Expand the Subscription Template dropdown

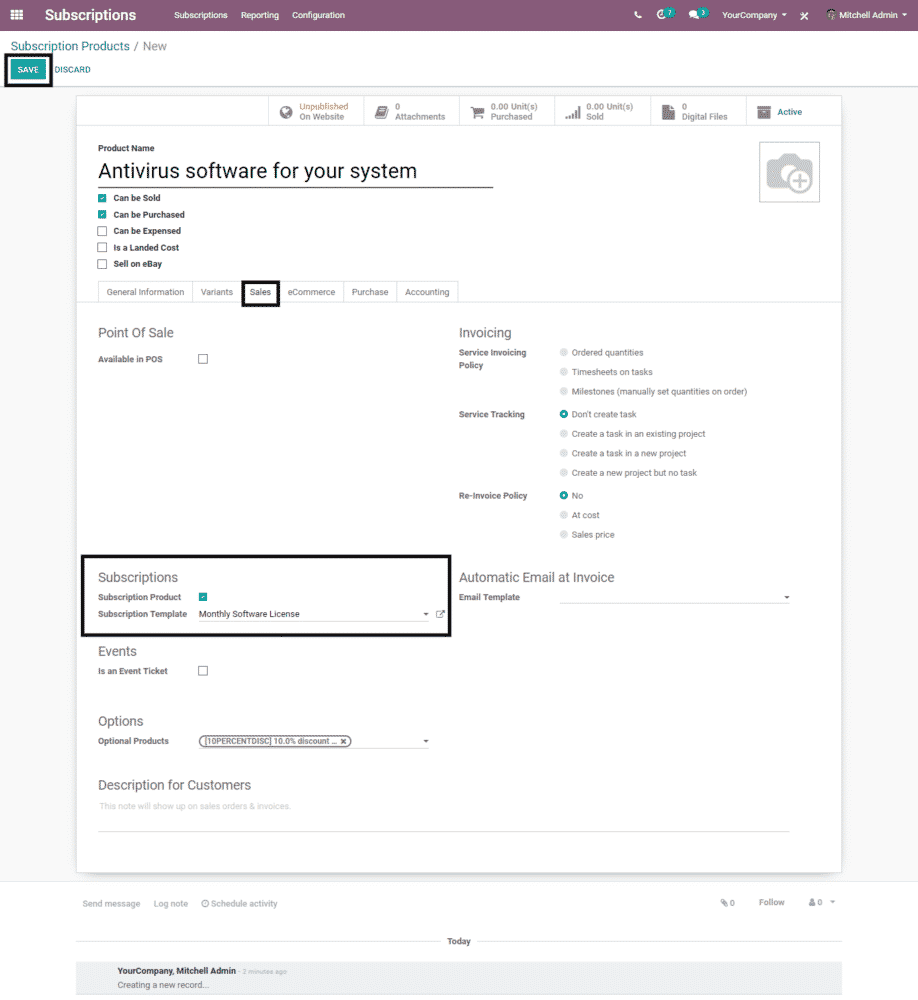click(426, 614)
